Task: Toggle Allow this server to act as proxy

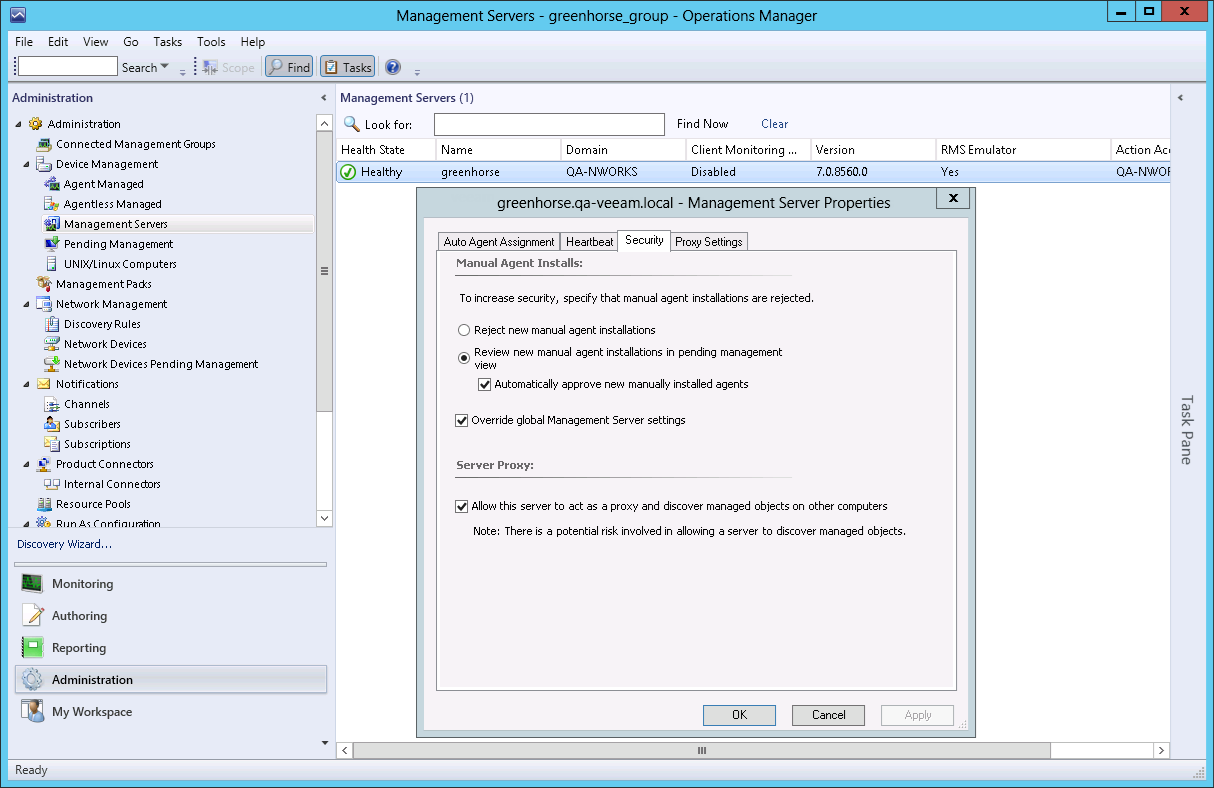Action: point(462,506)
